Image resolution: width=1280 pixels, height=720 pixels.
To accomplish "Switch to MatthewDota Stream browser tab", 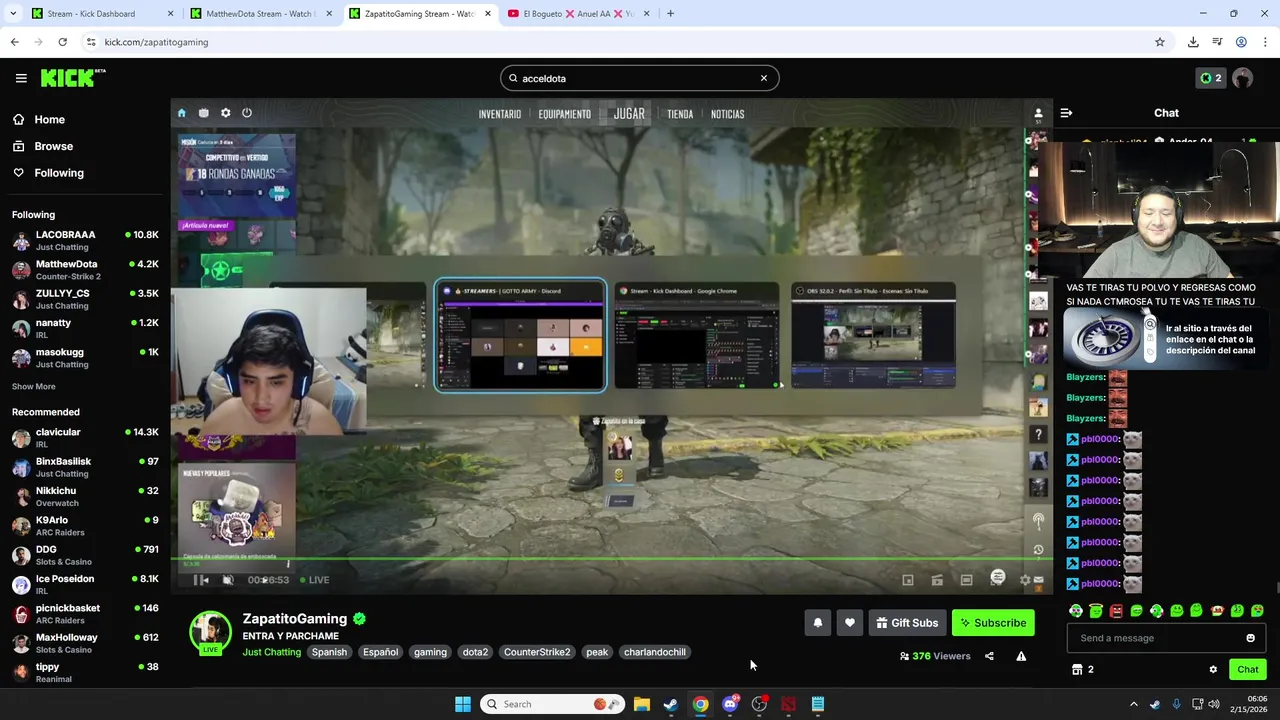I will (x=260, y=14).
